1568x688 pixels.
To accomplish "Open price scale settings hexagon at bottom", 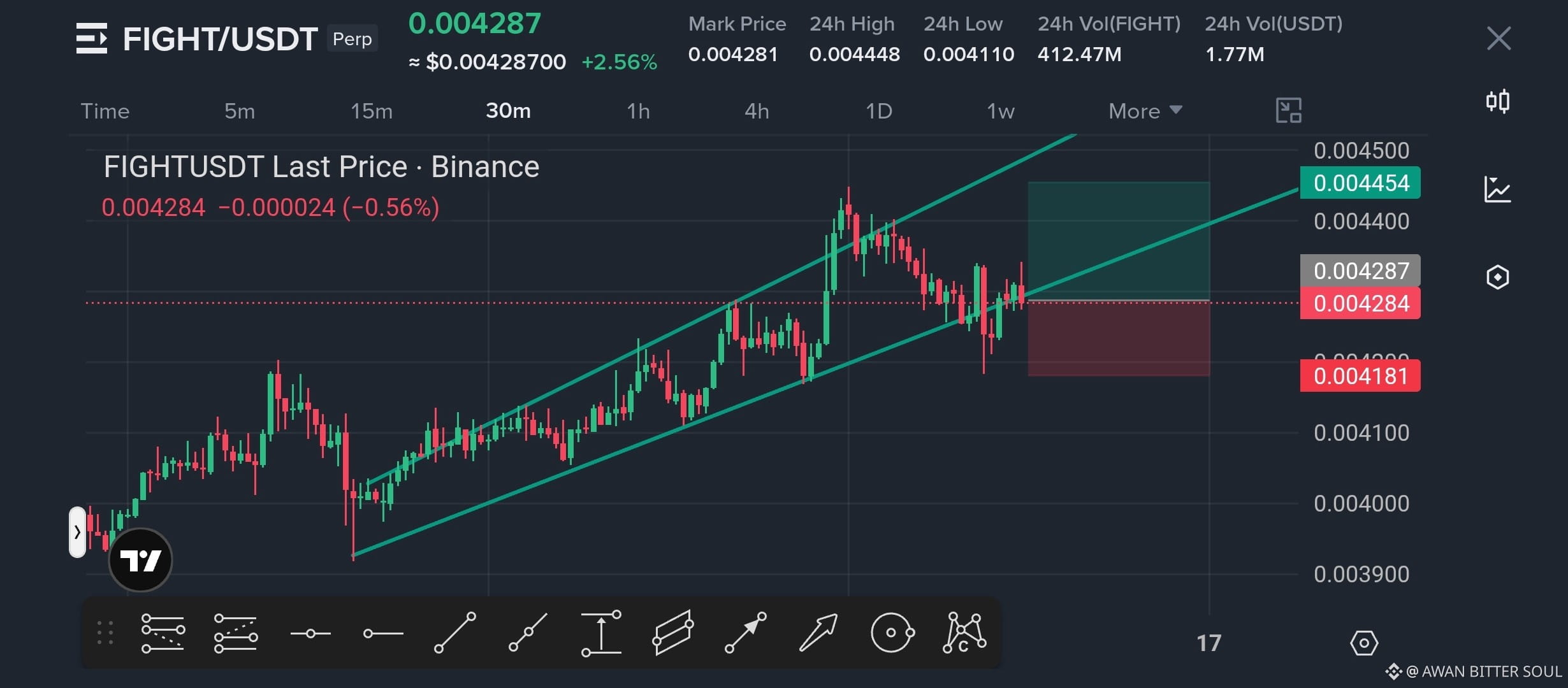I will coord(1364,643).
